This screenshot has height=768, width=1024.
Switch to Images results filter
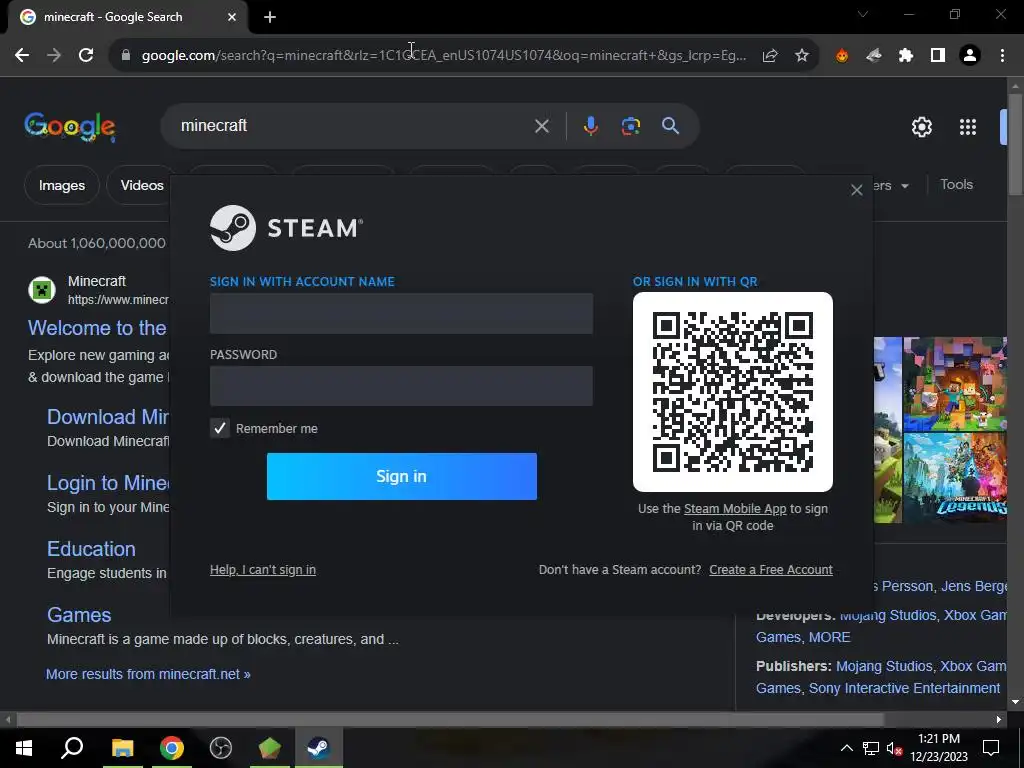[62, 185]
